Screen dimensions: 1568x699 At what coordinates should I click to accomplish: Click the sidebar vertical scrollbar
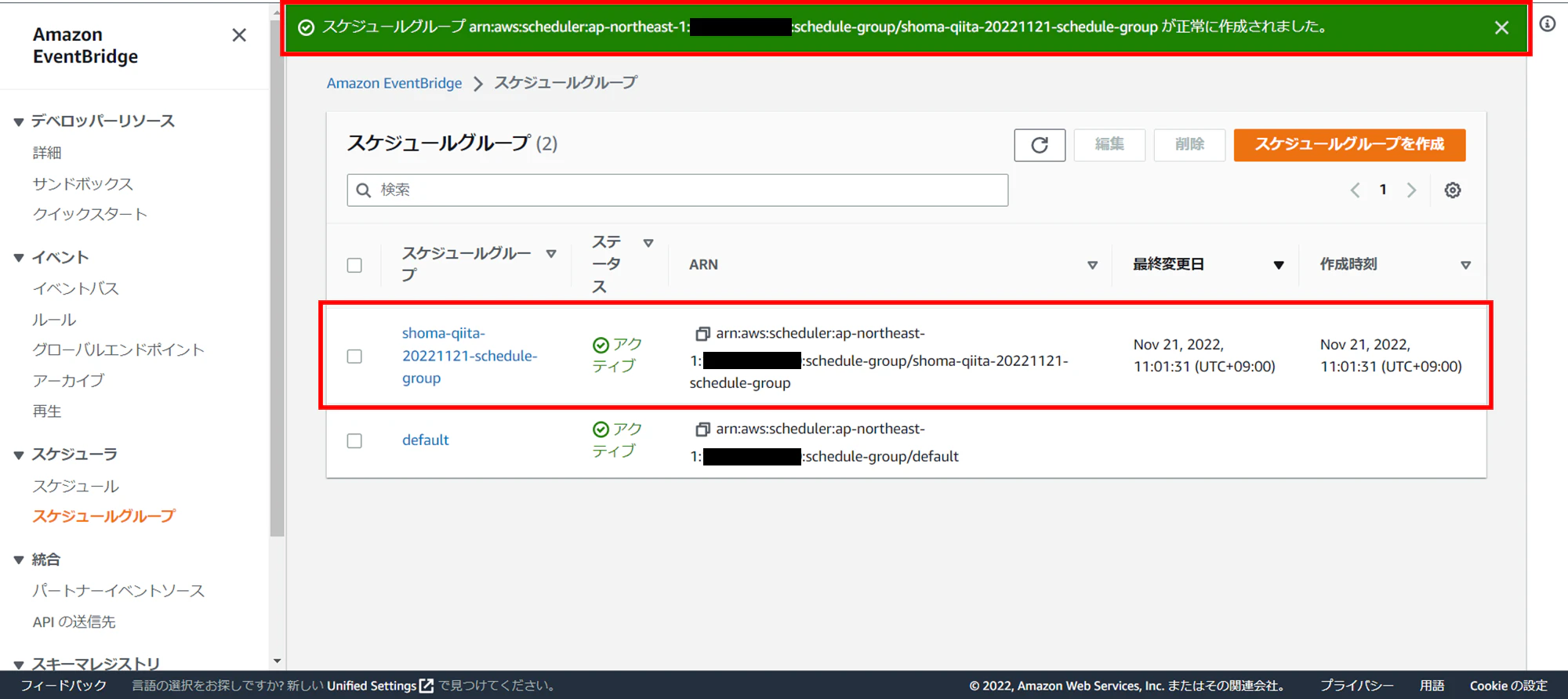(277, 277)
